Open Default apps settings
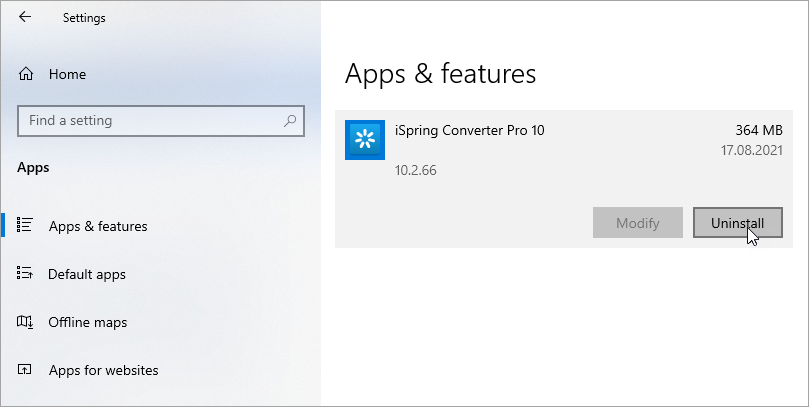The height and width of the screenshot is (407, 809). click(x=87, y=274)
